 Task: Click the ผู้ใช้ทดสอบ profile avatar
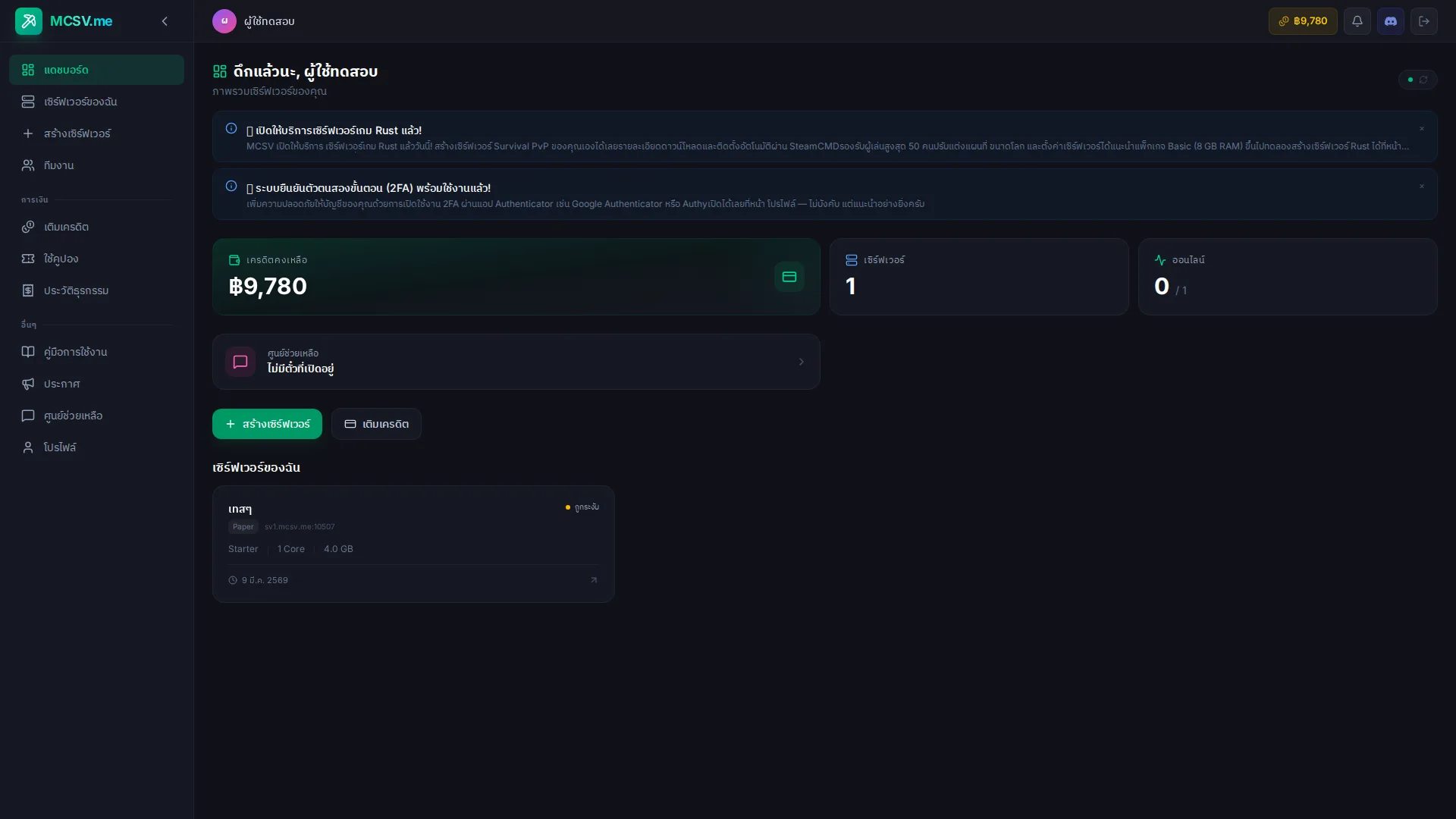coord(224,21)
